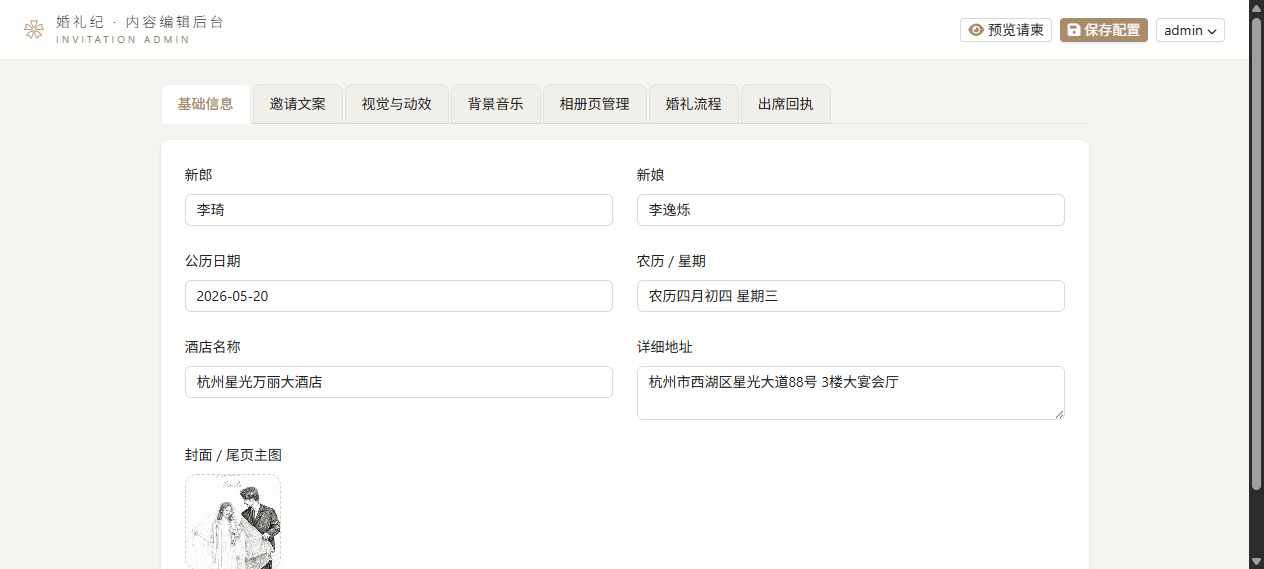This screenshot has height=569, width=1264.
Task: Click inside the 详细地址 textarea
Action: 851,393
